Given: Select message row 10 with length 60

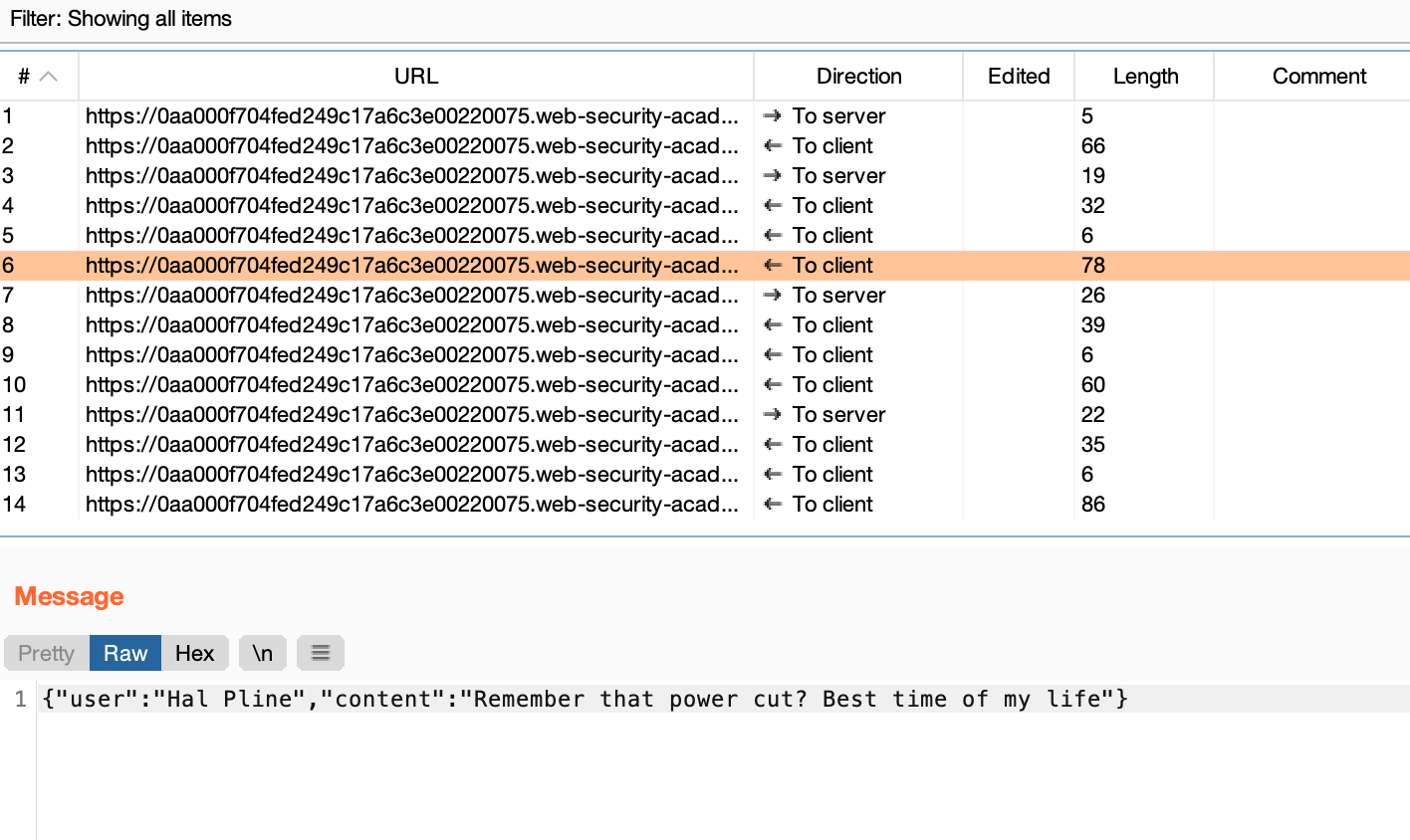Looking at the screenshot, I should pyautogui.click(x=705, y=385).
